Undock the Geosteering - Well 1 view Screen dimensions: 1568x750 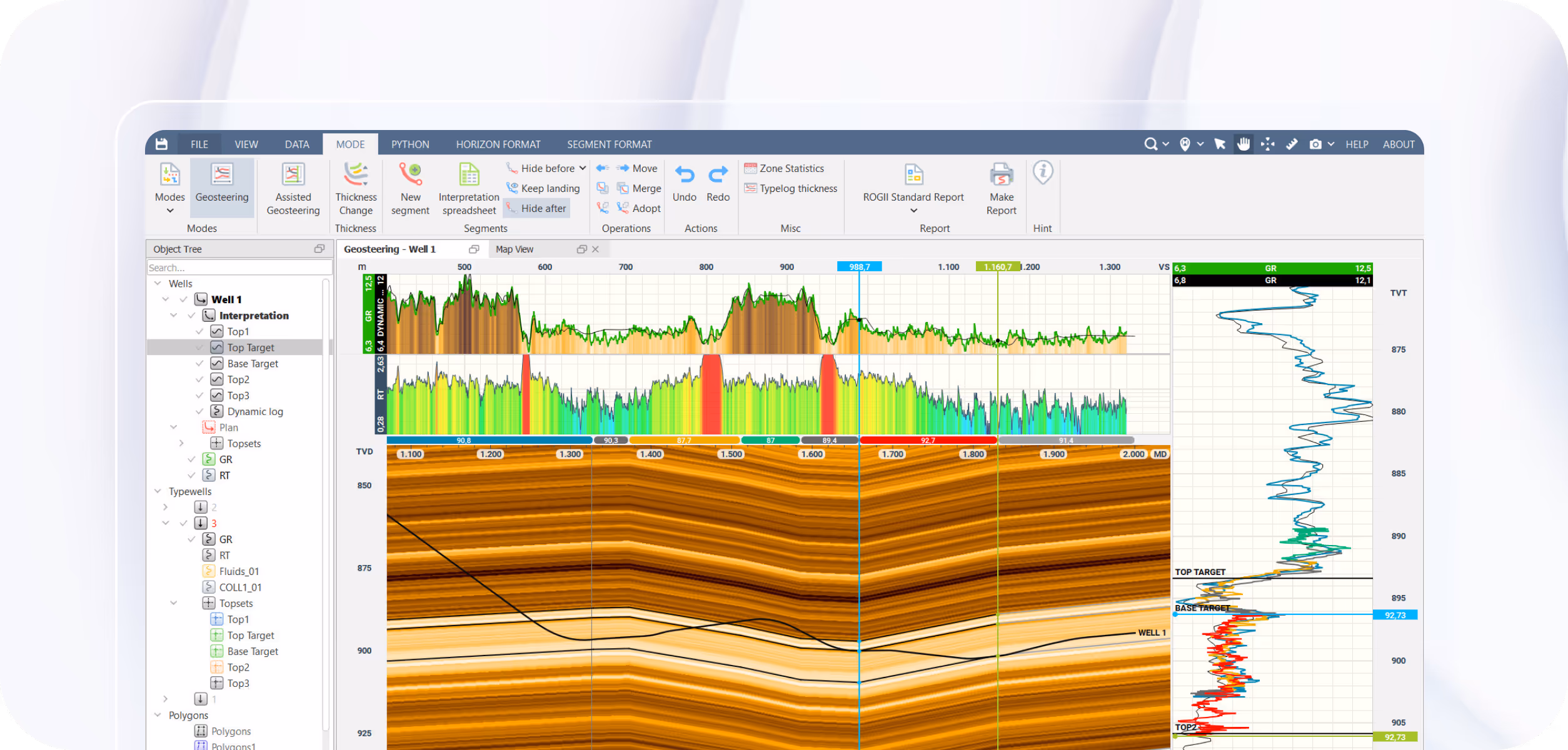[x=474, y=249]
